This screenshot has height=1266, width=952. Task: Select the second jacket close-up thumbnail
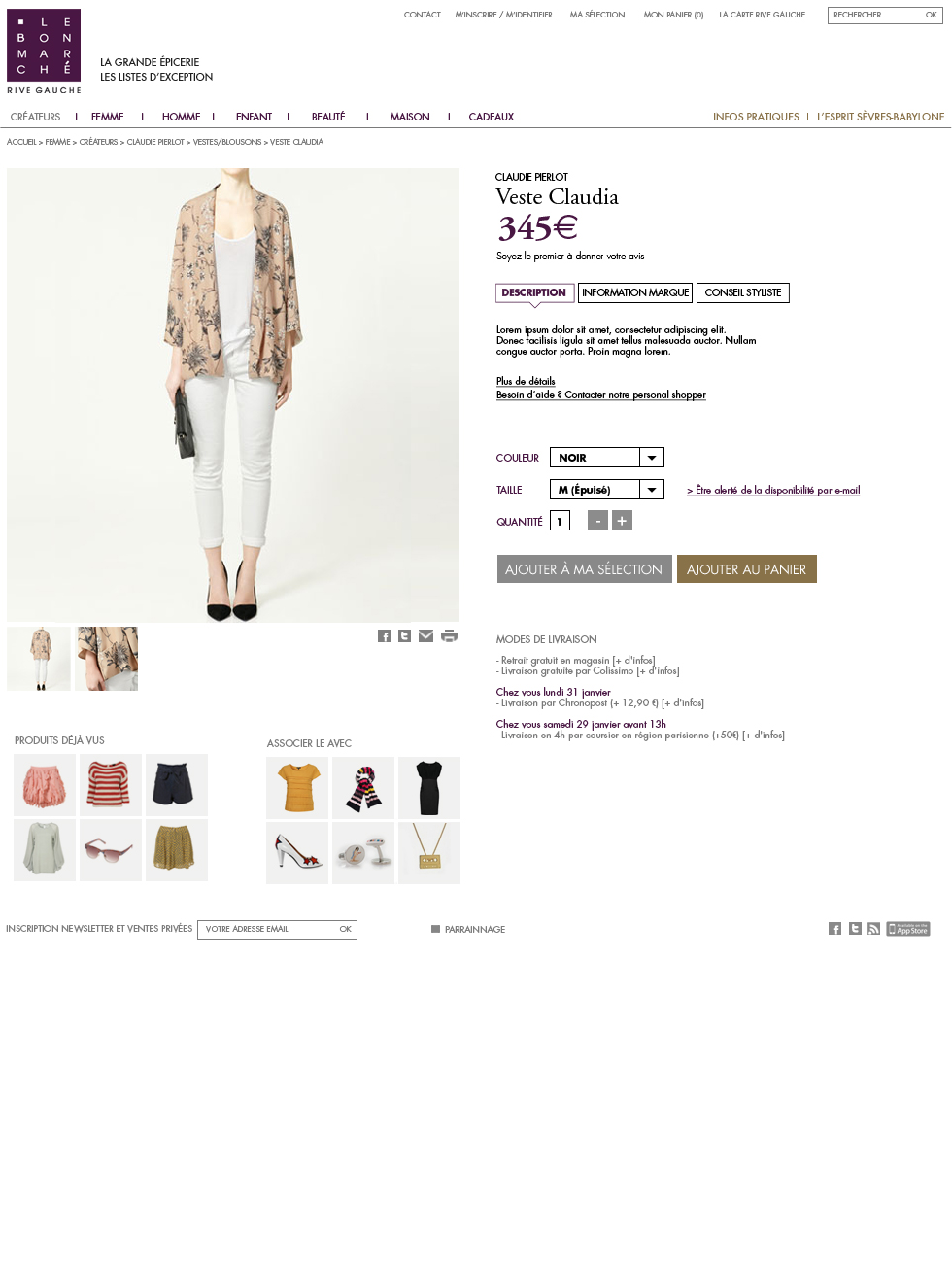point(107,659)
